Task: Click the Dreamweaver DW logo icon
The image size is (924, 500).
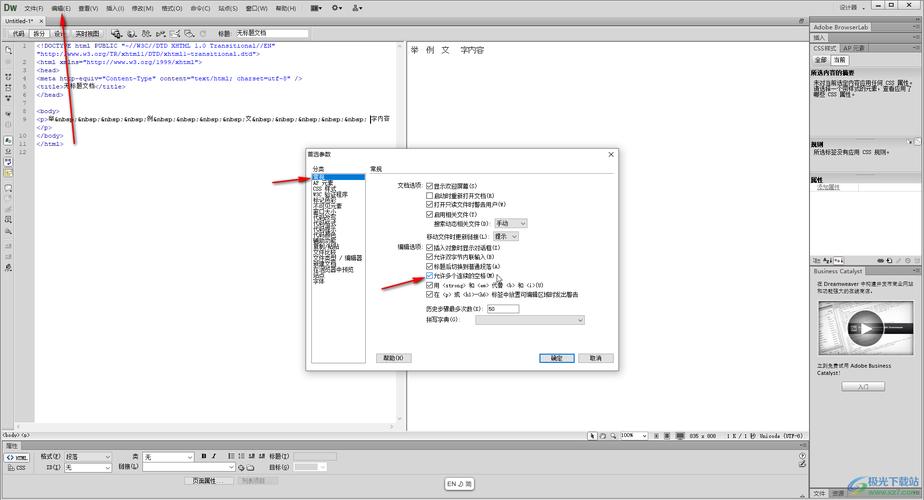Action: [x=11, y=7]
